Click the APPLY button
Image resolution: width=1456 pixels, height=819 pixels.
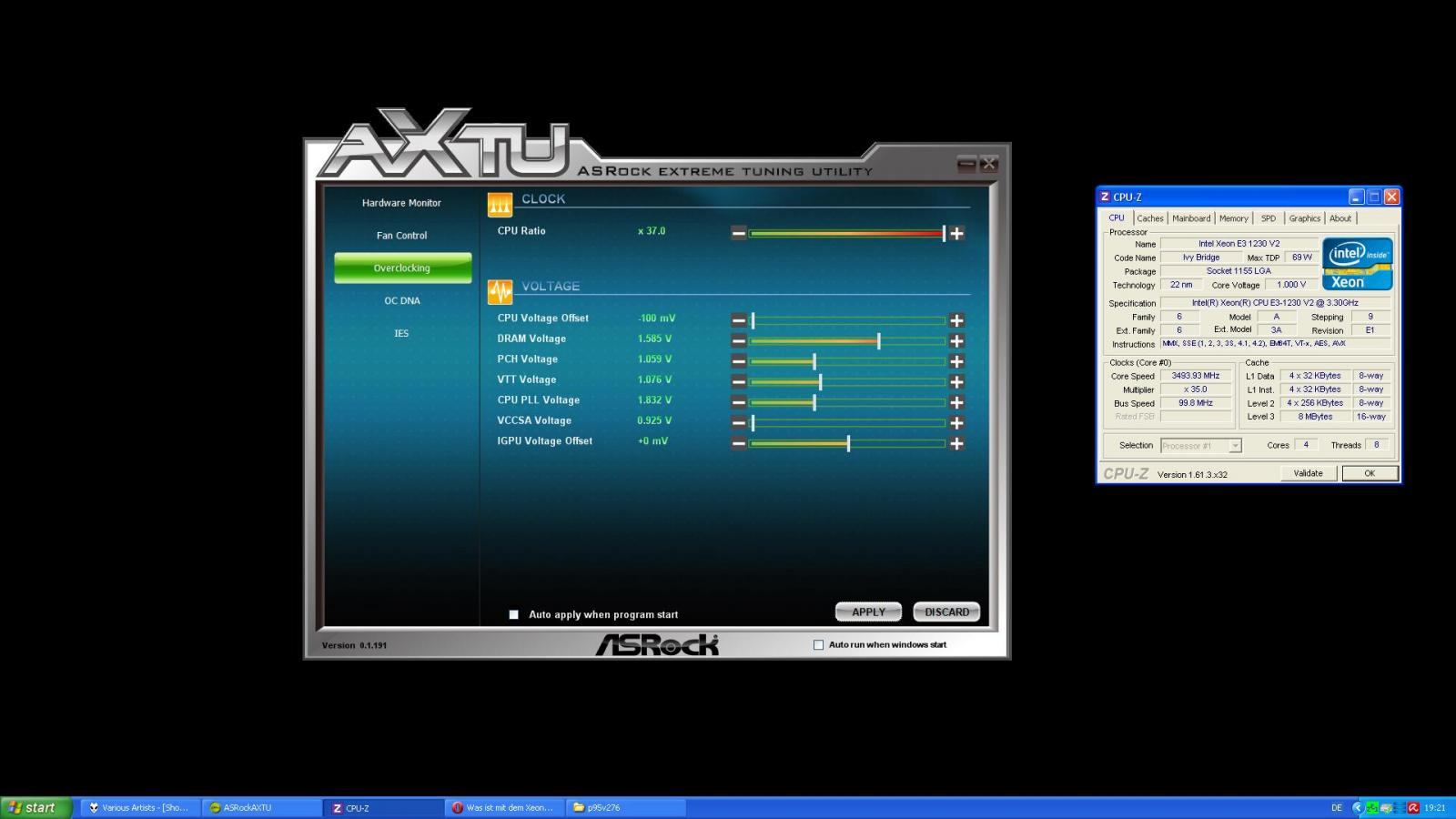click(868, 612)
